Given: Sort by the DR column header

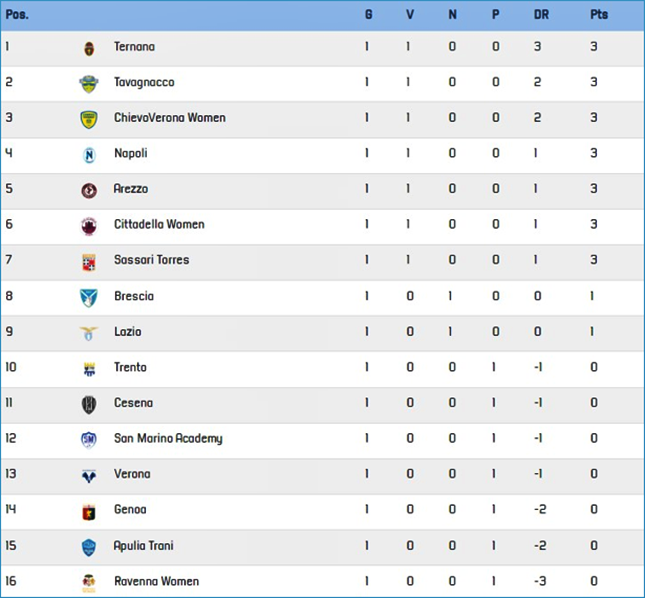Looking at the screenshot, I should (541, 15).
